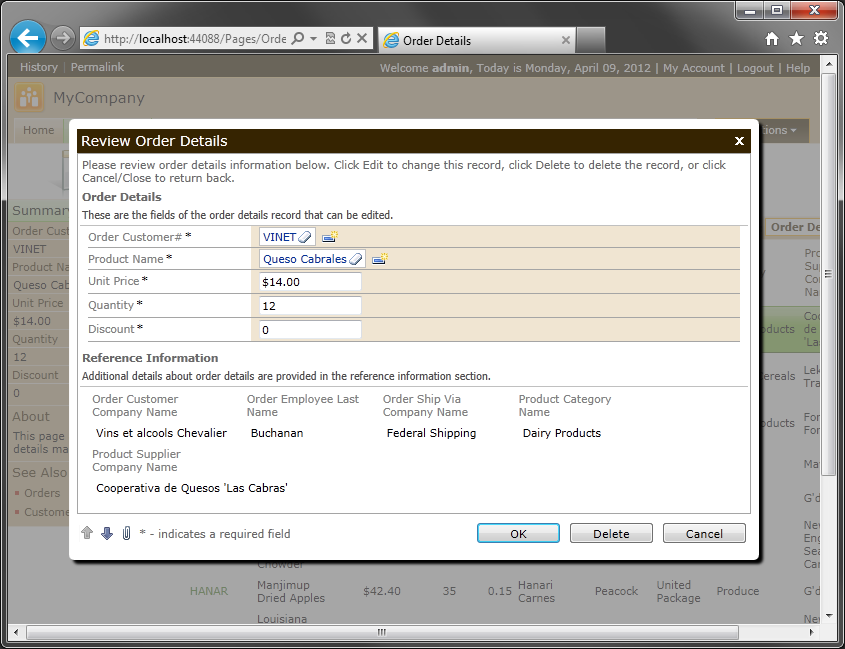Click the vertical scrollbar thumb
845x649 pixels.
828,274
